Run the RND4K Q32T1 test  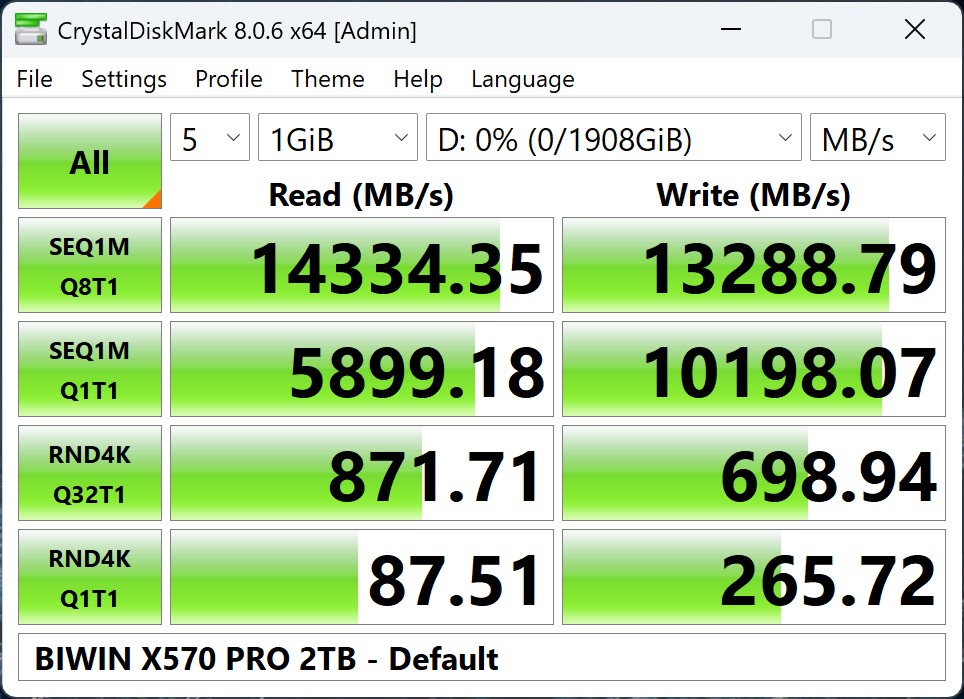point(90,473)
